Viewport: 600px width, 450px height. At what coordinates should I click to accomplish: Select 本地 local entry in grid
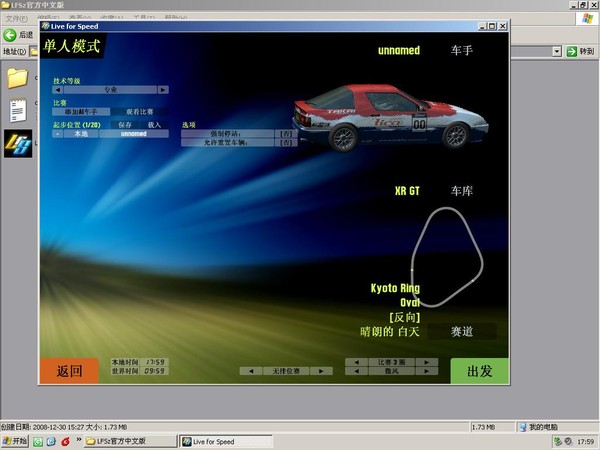coord(81,134)
